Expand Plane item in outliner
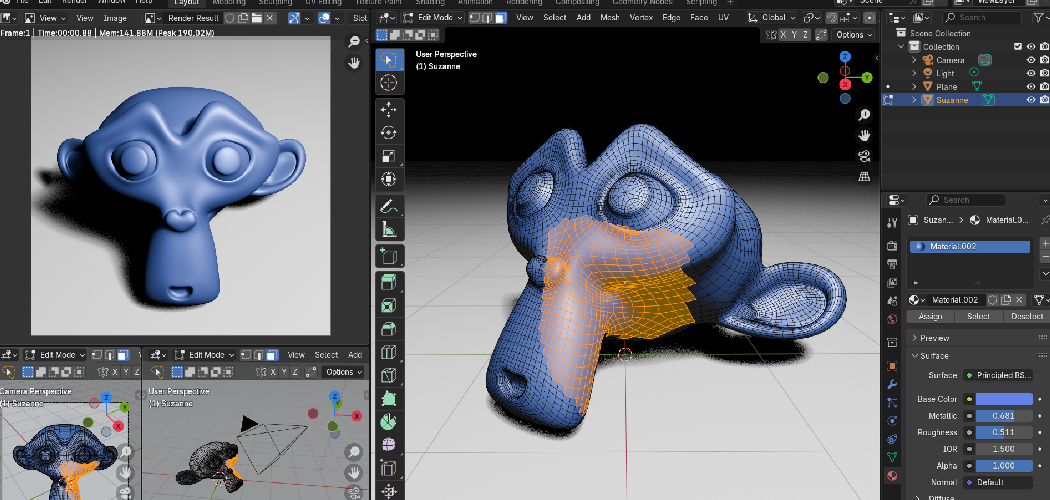The width and height of the screenshot is (1050, 500). coord(914,86)
